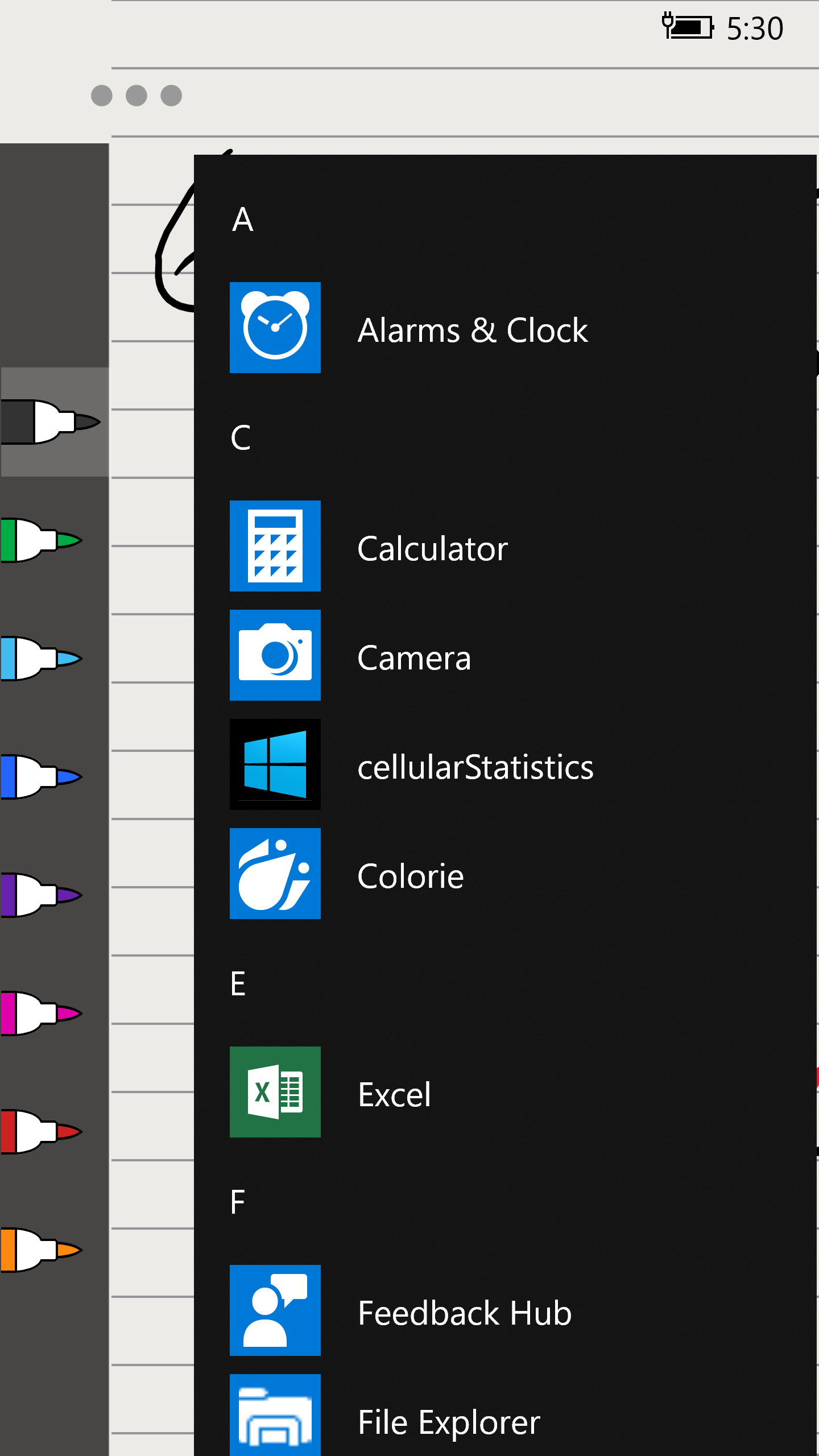The image size is (819, 1456).
Task: Open the Alarms & Clock app icon
Action: (x=275, y=328)
